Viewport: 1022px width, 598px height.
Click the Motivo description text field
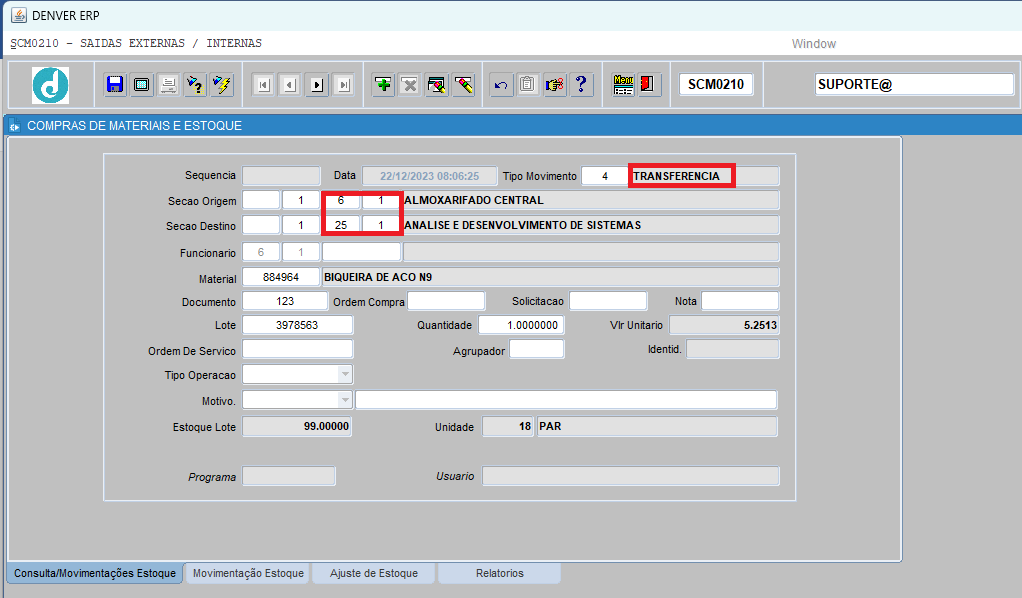(566, 400)
